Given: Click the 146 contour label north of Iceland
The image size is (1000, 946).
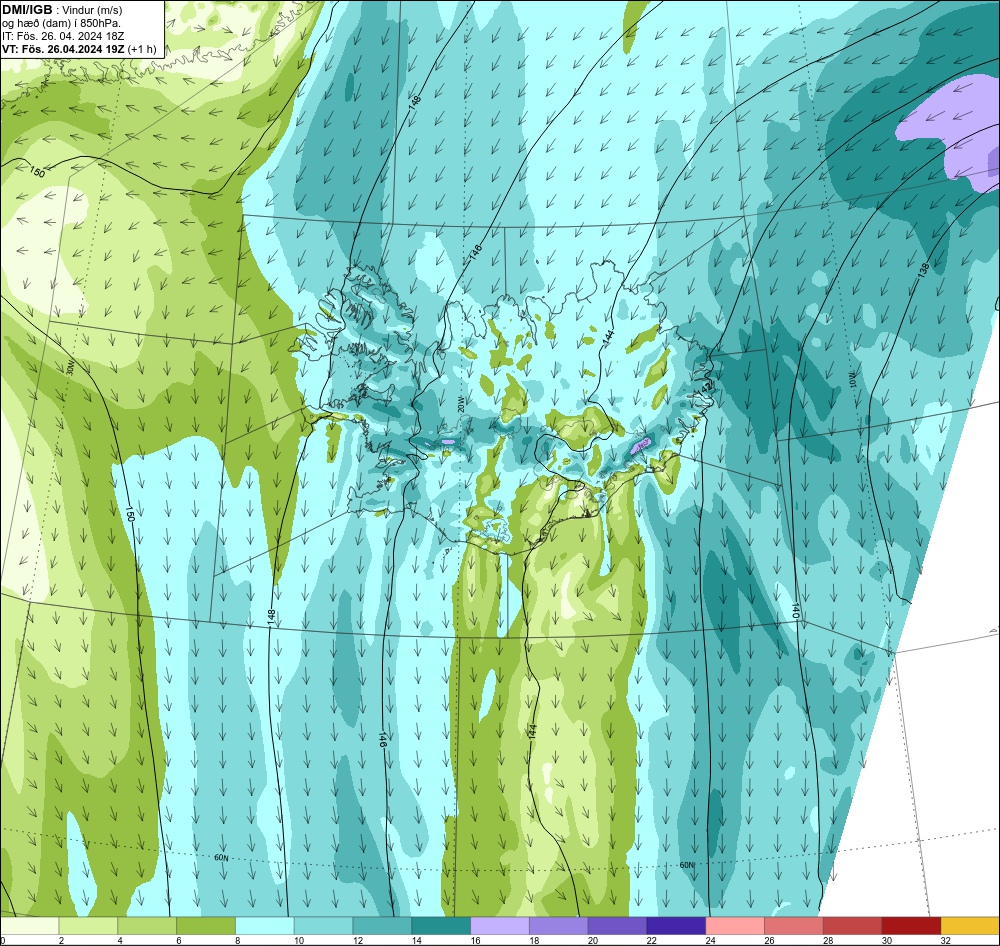Looking at the screenshot, I should coord(474,254).
